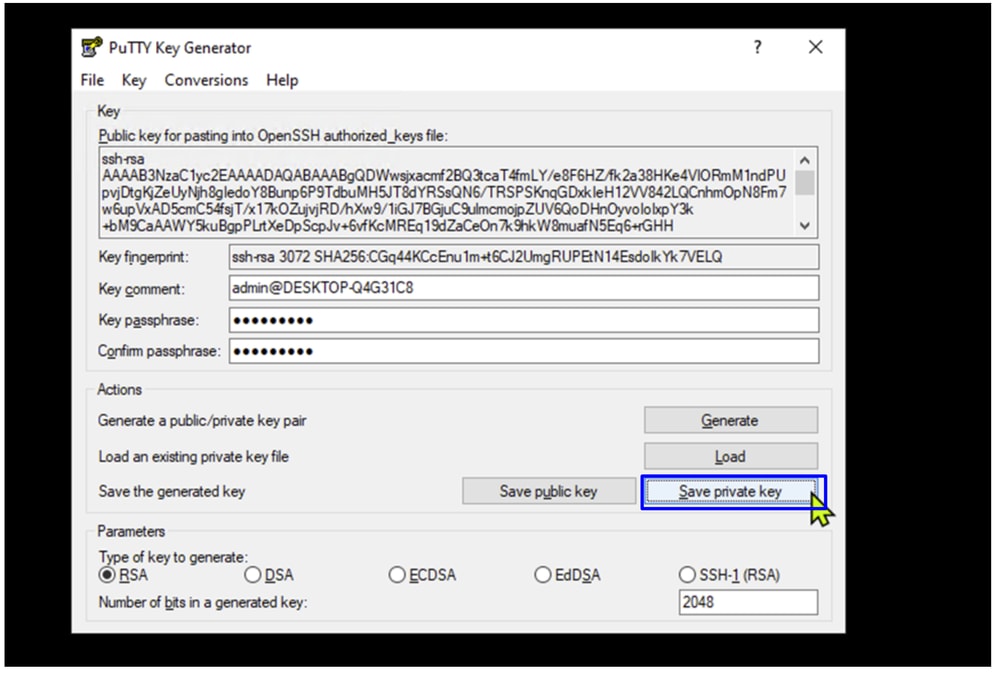Click the Generate button

coord(731,421)
